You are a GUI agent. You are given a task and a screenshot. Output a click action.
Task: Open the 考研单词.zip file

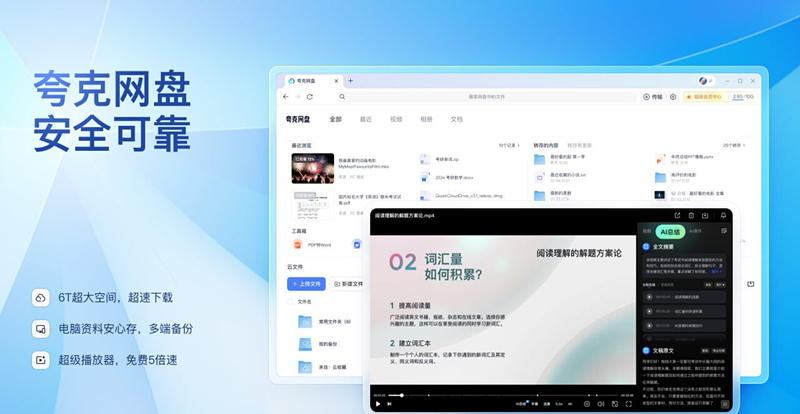(x=441, y=159)
